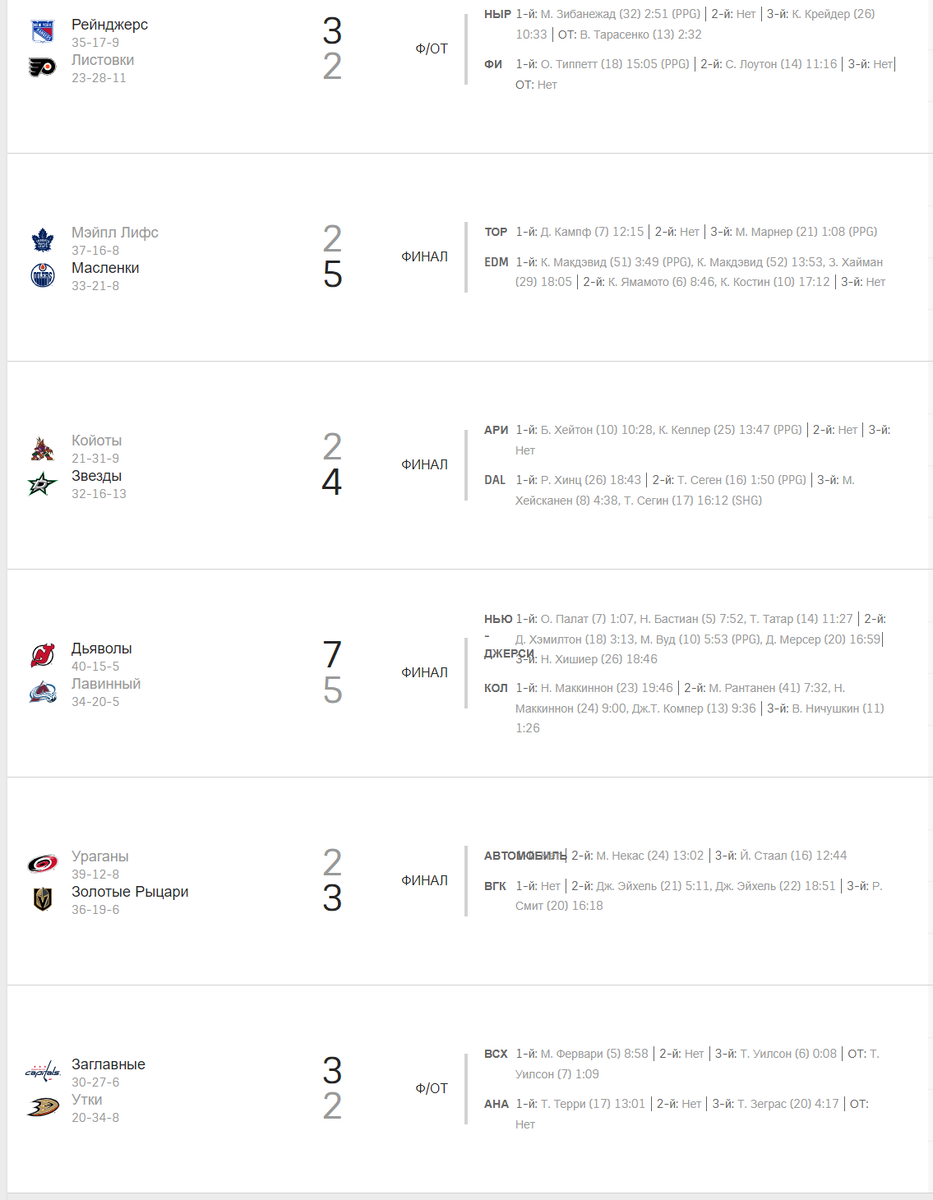The width and height of the screenshot is (933, 1200).
Task: Click the Vegas Golden Knights logo
Action: point(42,900)
